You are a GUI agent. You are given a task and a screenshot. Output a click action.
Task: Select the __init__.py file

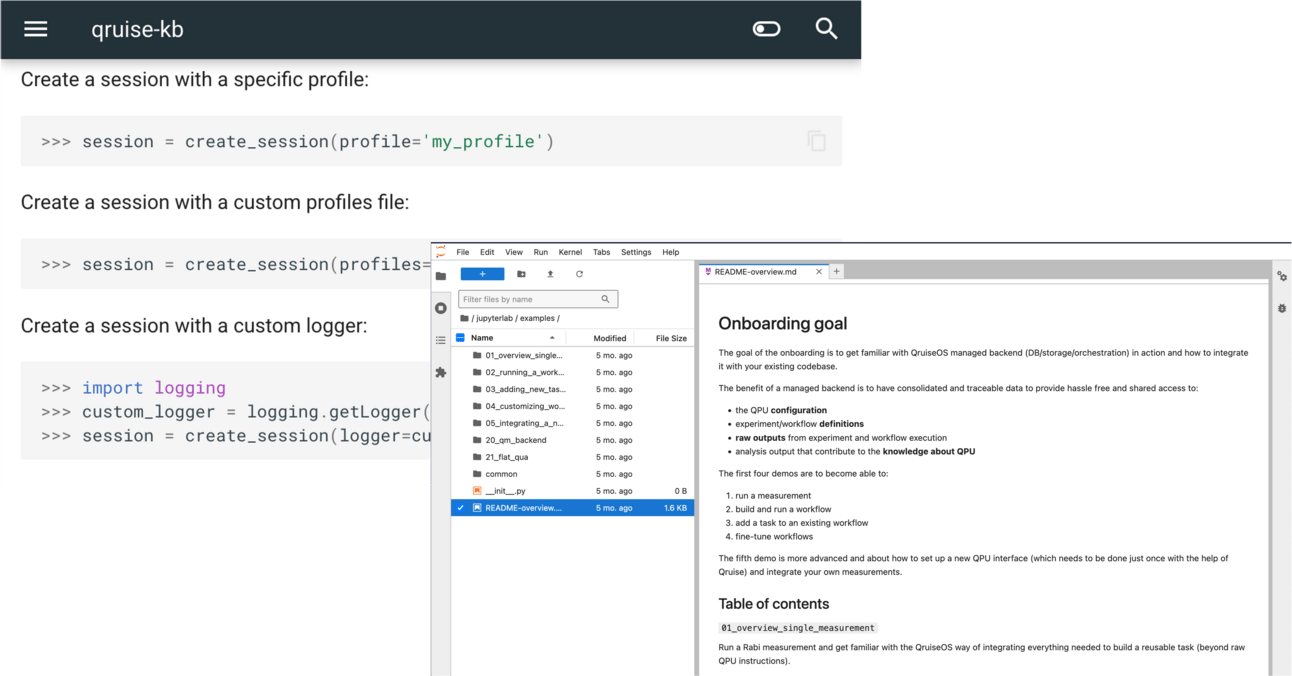(x=573, y=491)
